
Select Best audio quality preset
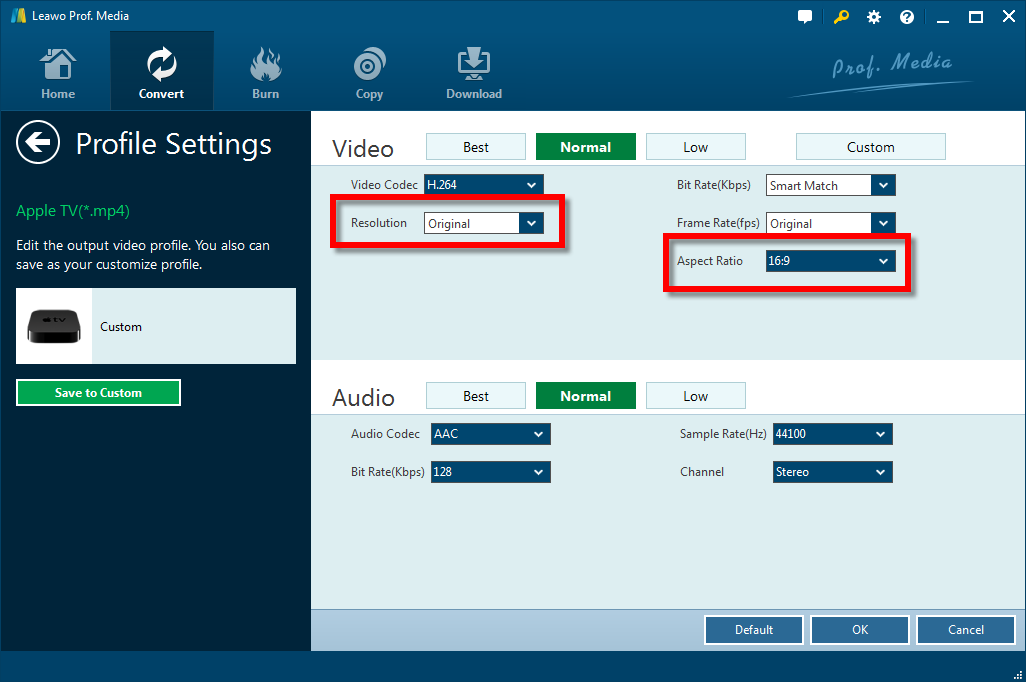coord(476,395)
